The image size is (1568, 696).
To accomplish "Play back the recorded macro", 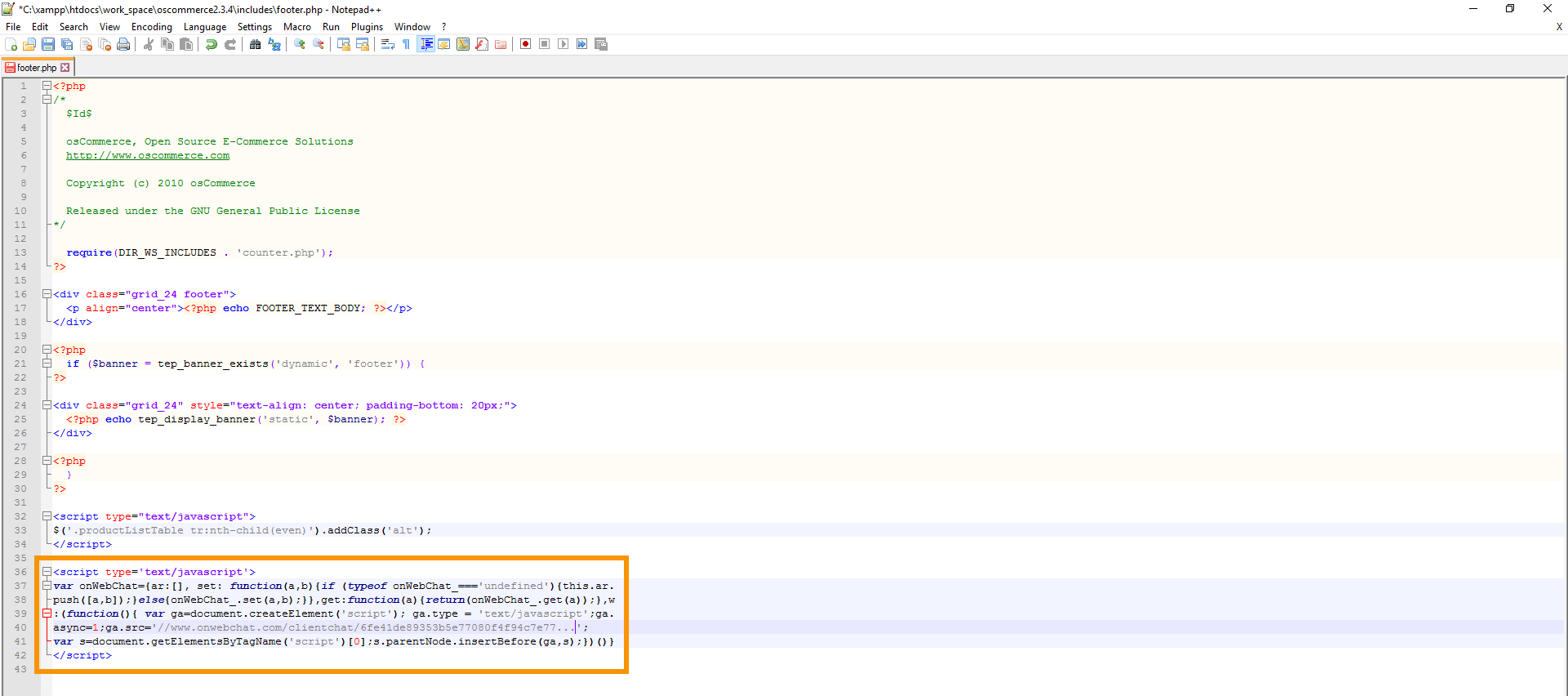I will tap(563, 44).
